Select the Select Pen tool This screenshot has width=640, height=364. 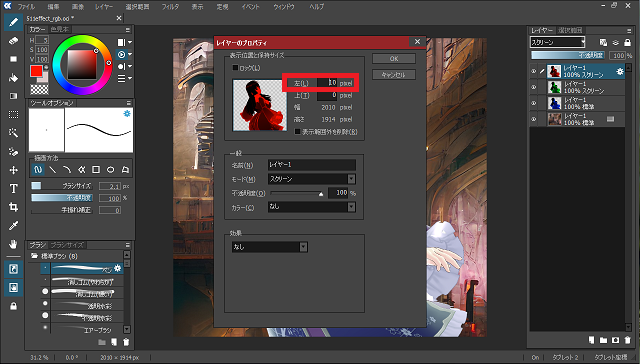click(13, 152)
